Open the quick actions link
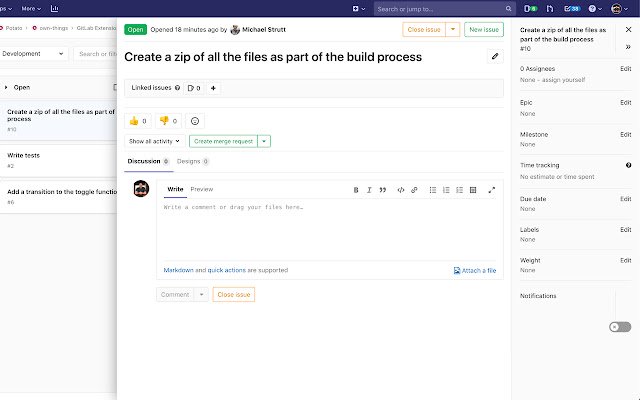This screenshot has height=400, width=640. point(227,270)
